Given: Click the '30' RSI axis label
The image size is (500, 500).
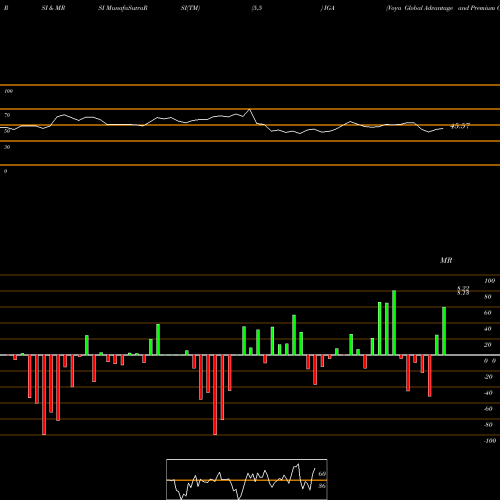Looking at the screenshot, I should point(7,147).
